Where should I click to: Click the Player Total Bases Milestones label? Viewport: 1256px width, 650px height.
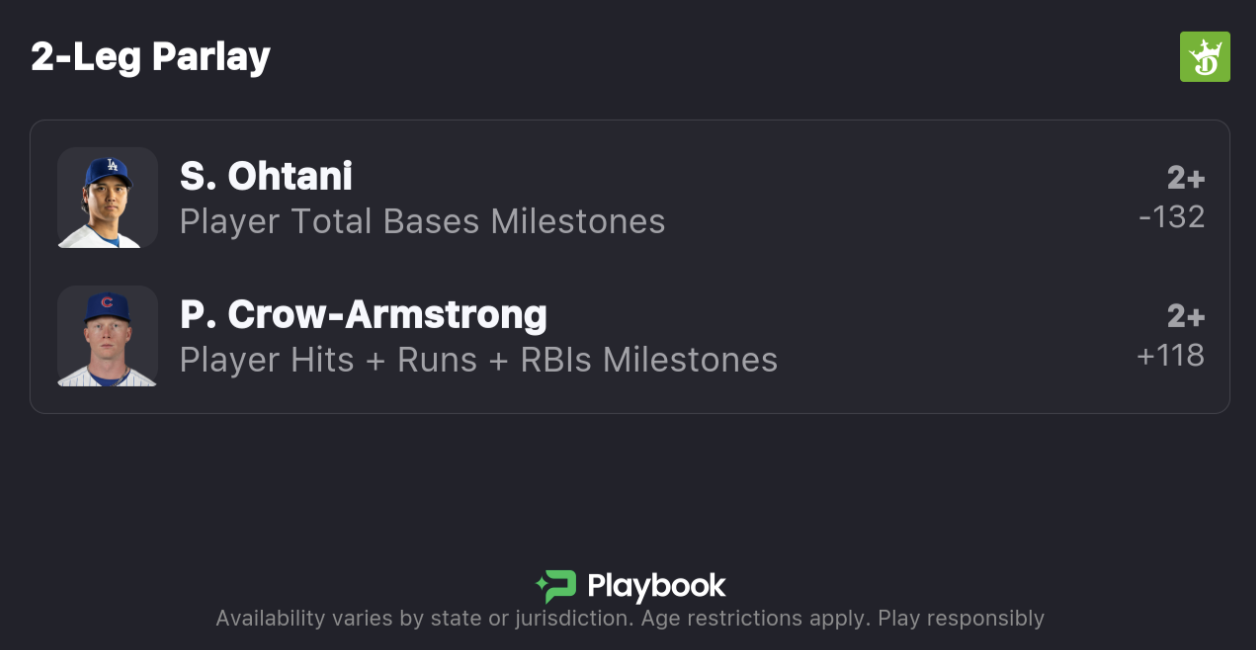422,221
